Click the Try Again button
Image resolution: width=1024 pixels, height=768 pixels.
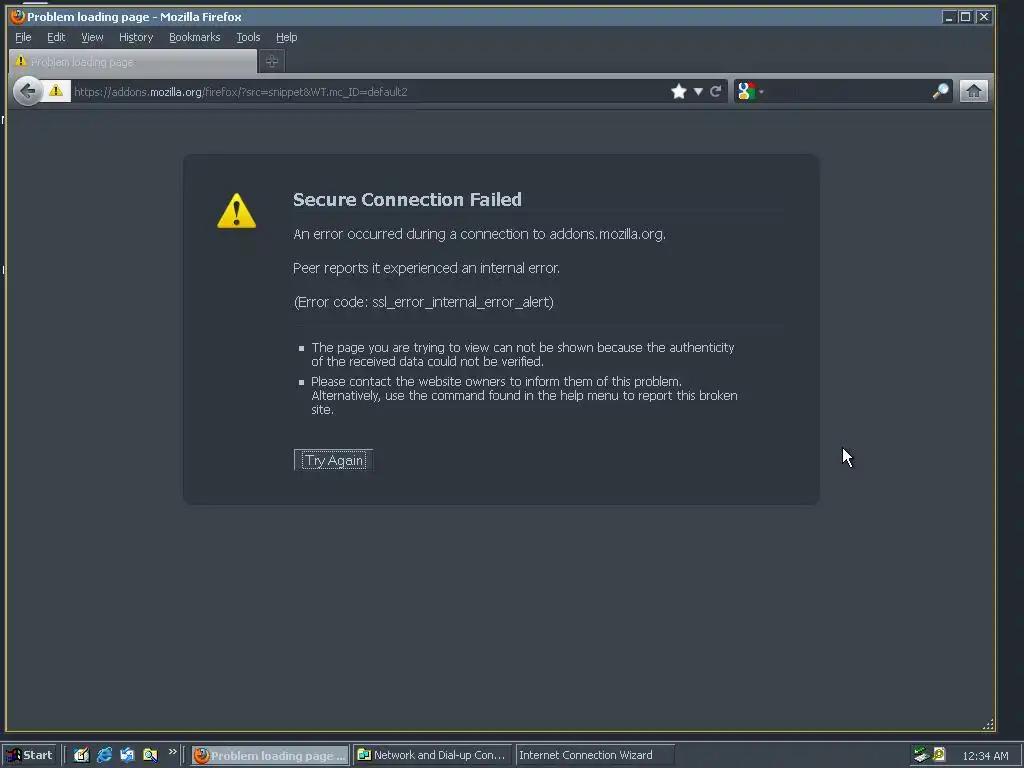click(x=333, y=460)
